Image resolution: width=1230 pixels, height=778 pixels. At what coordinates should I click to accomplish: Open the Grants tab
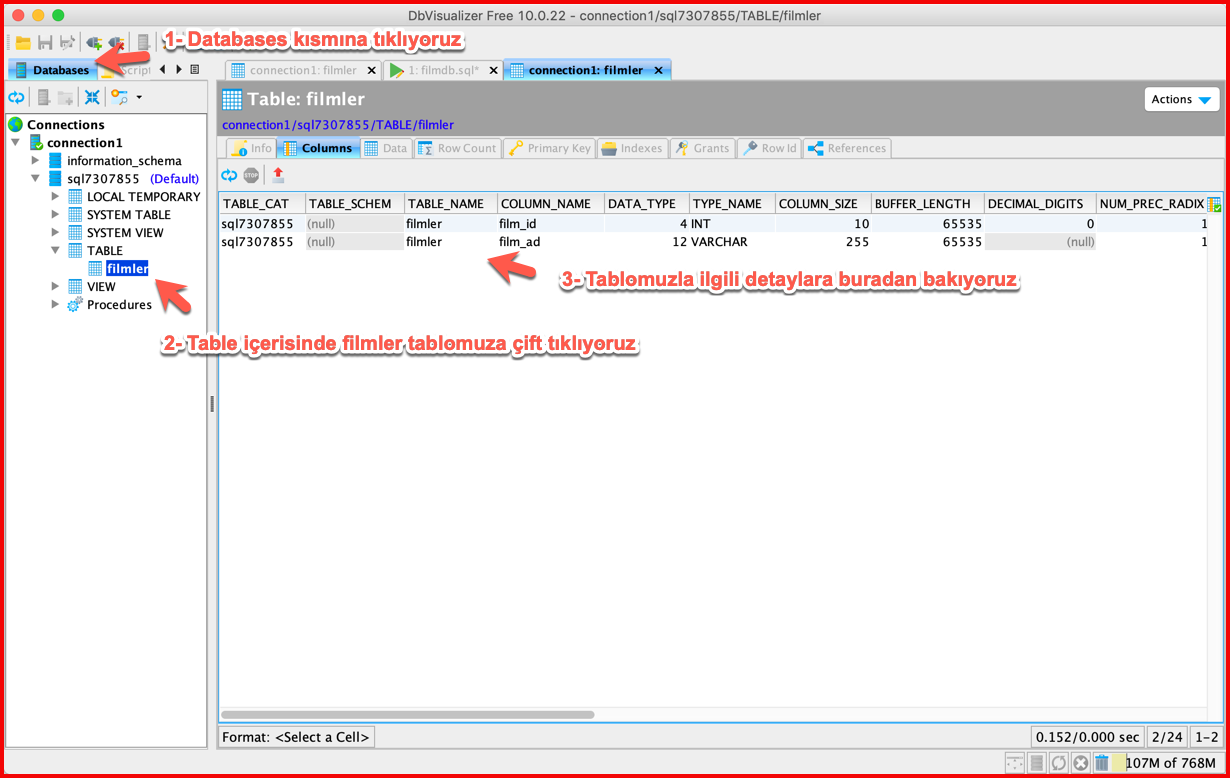tap(701, 148)
